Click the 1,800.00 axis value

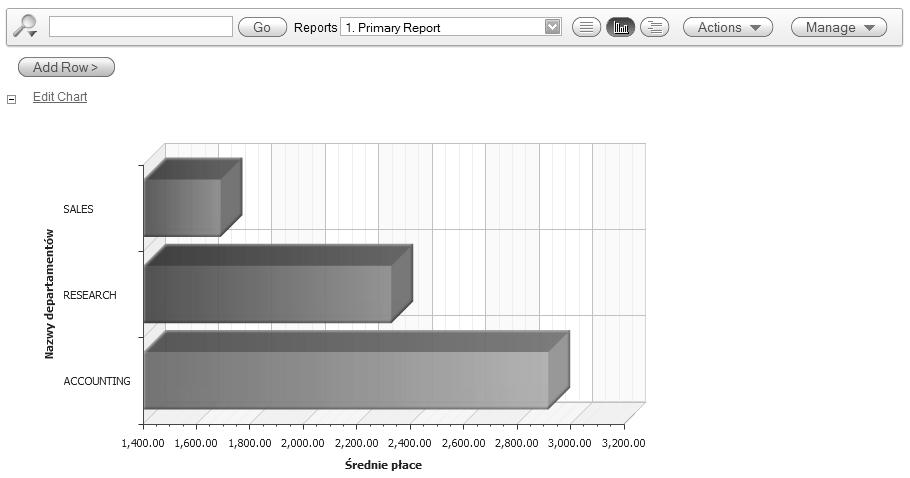tap(250, 443)
